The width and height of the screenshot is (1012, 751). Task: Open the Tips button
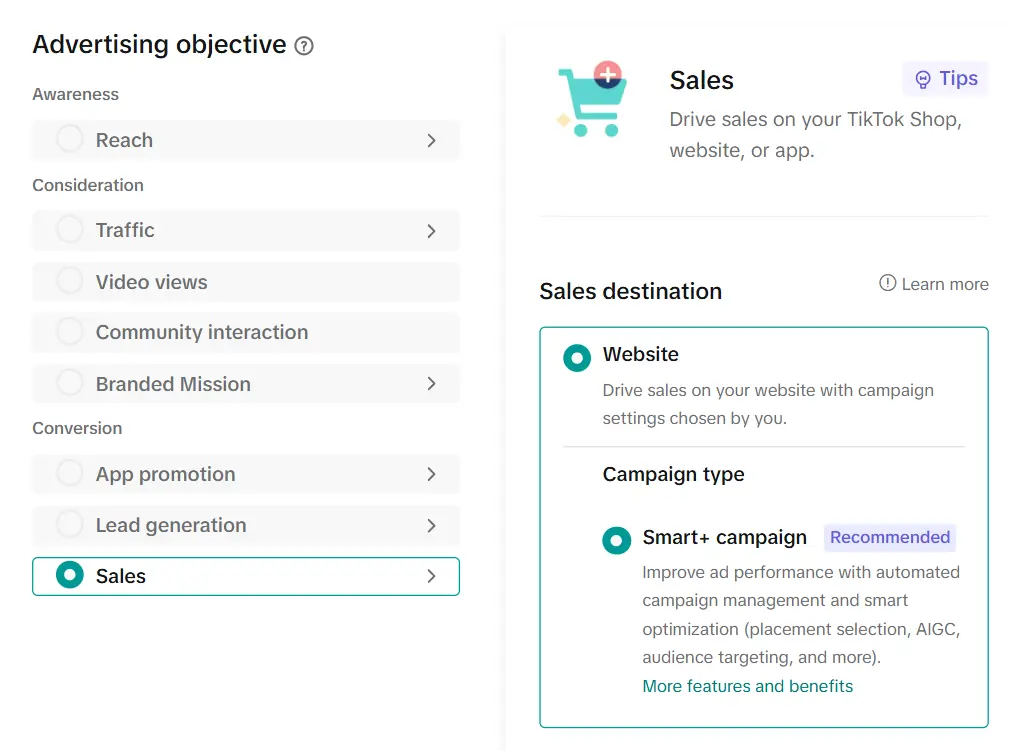pyautogui.click(x=945, y=79)
